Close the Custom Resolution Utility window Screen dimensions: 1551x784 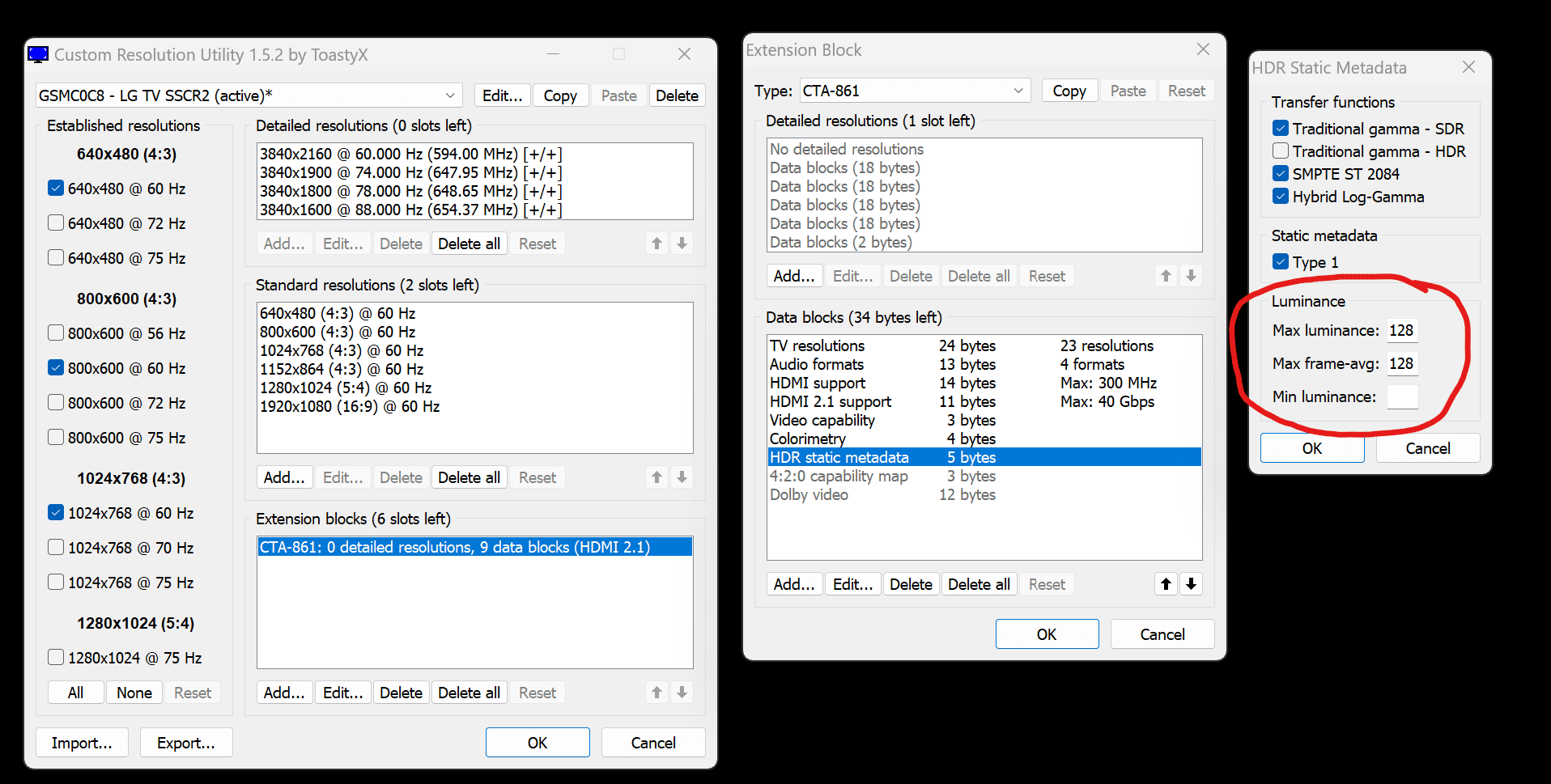click(685, 54)
